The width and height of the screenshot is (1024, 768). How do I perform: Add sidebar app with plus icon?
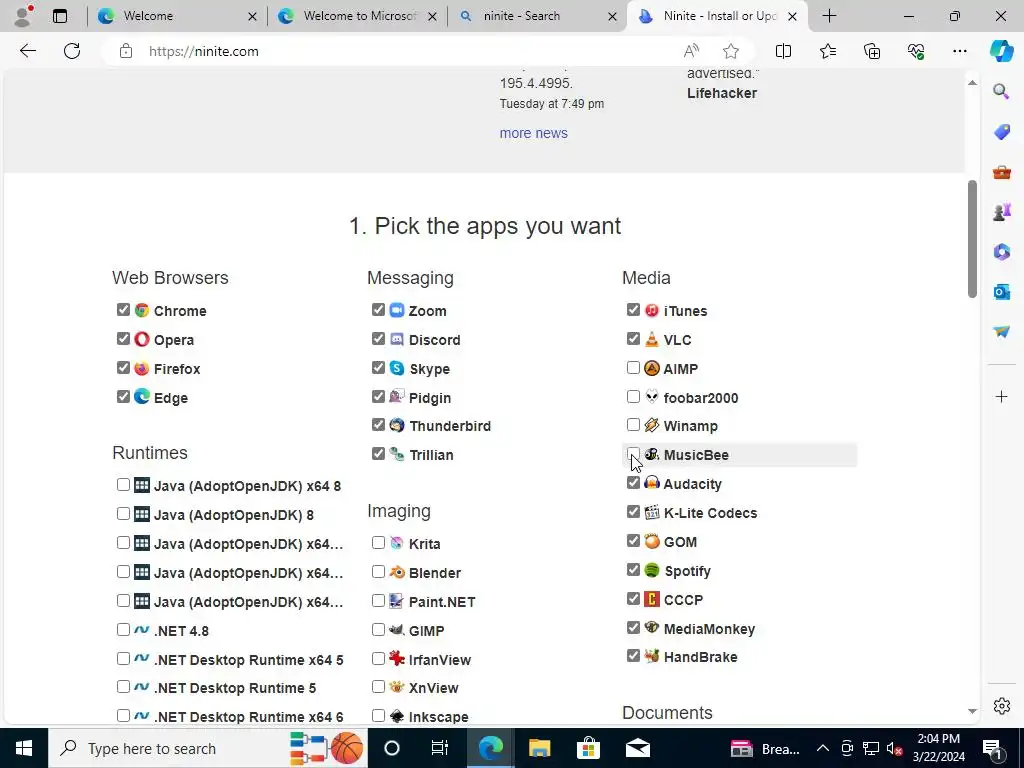click(1001, 396)
